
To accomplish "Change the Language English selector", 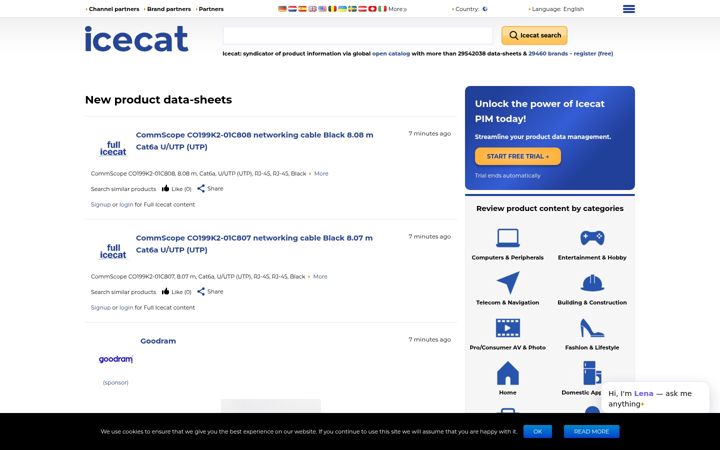I will pyautogui.click(x=557, y=9).
